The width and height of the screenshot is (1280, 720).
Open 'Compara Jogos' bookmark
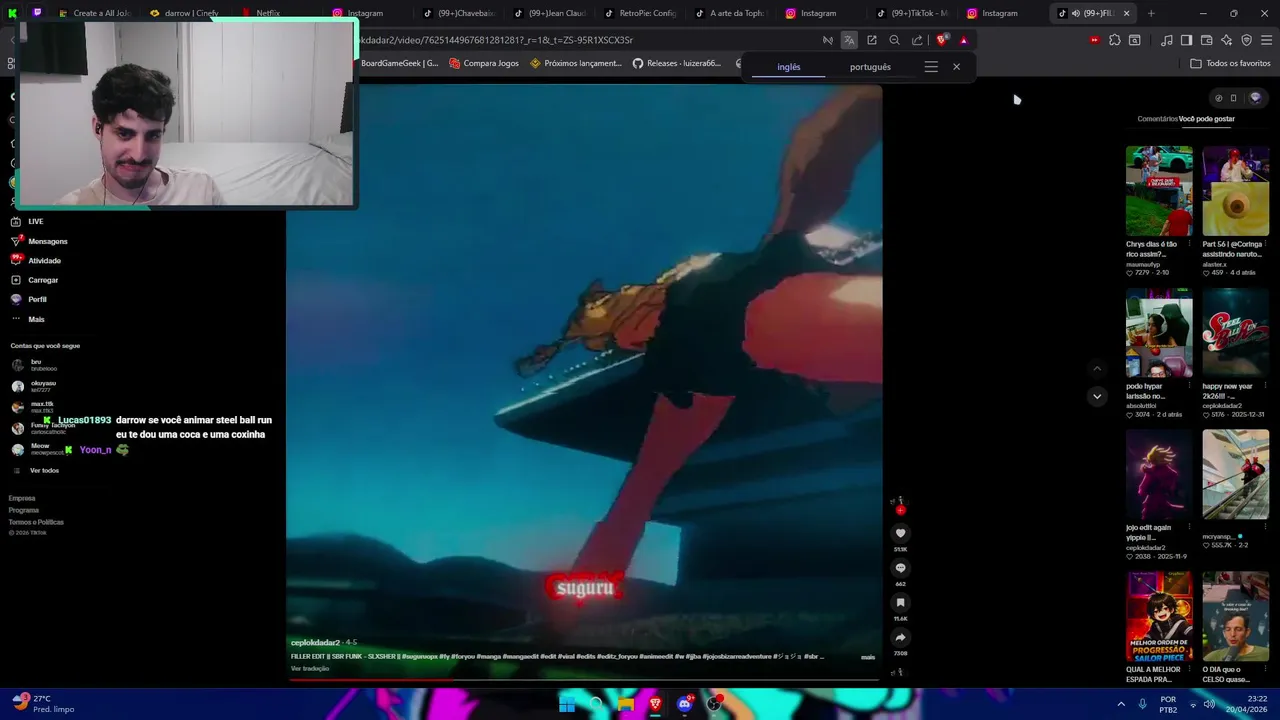click(x=484, y=63)
